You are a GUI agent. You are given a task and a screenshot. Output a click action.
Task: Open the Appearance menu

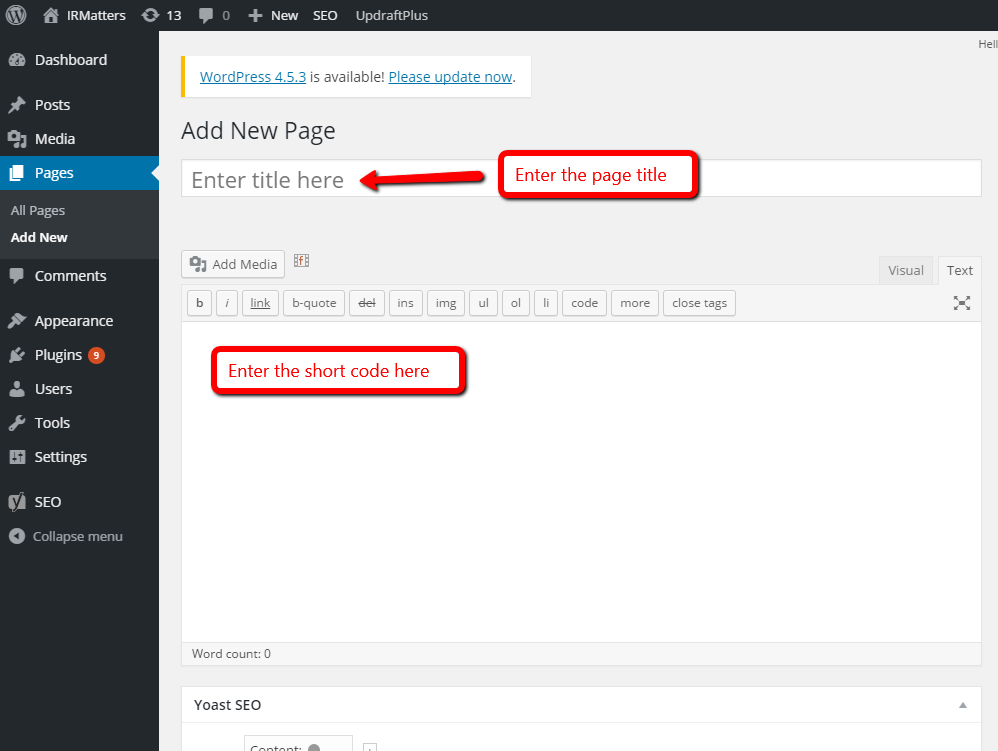(73, 321)
